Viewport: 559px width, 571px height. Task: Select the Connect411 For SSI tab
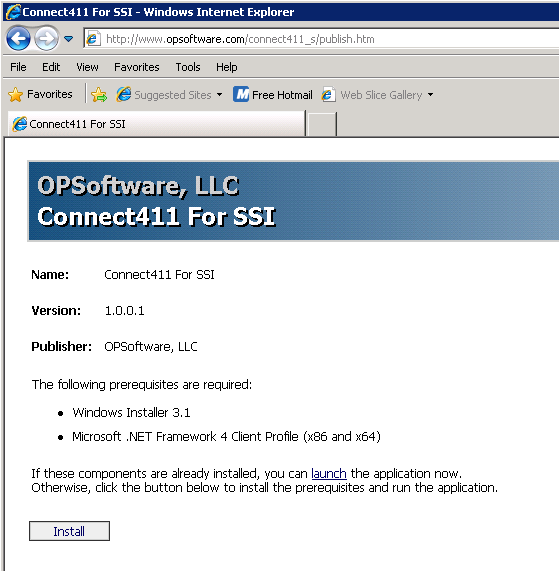(157, 124)
